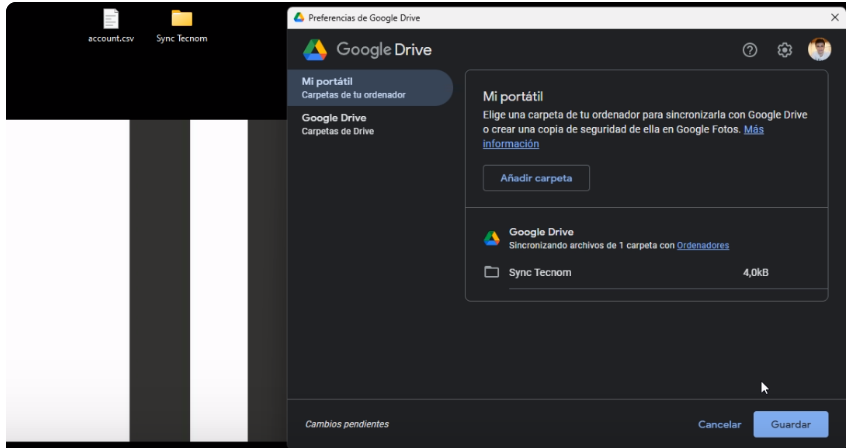Click the Drive icon in the title bar

tap(299, 17)
